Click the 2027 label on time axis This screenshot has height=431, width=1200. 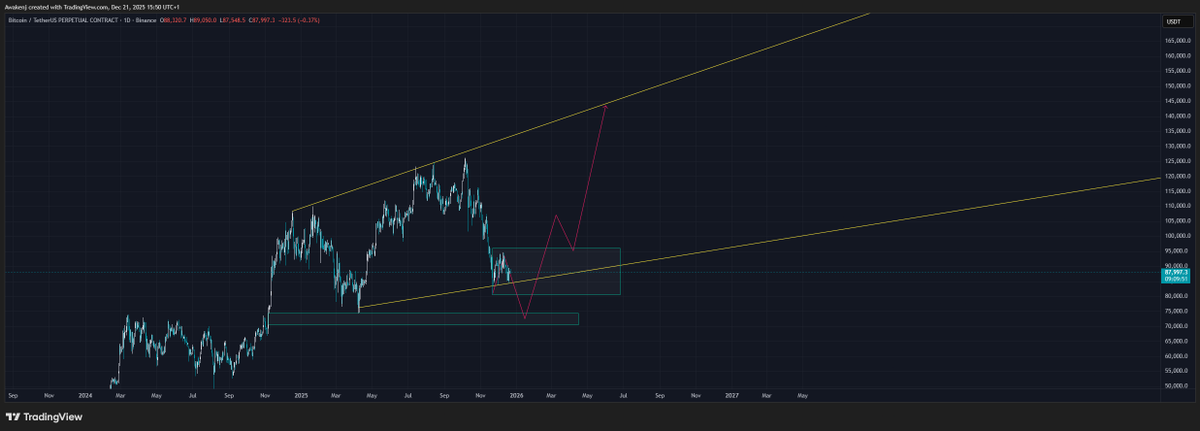click(732, 395)
